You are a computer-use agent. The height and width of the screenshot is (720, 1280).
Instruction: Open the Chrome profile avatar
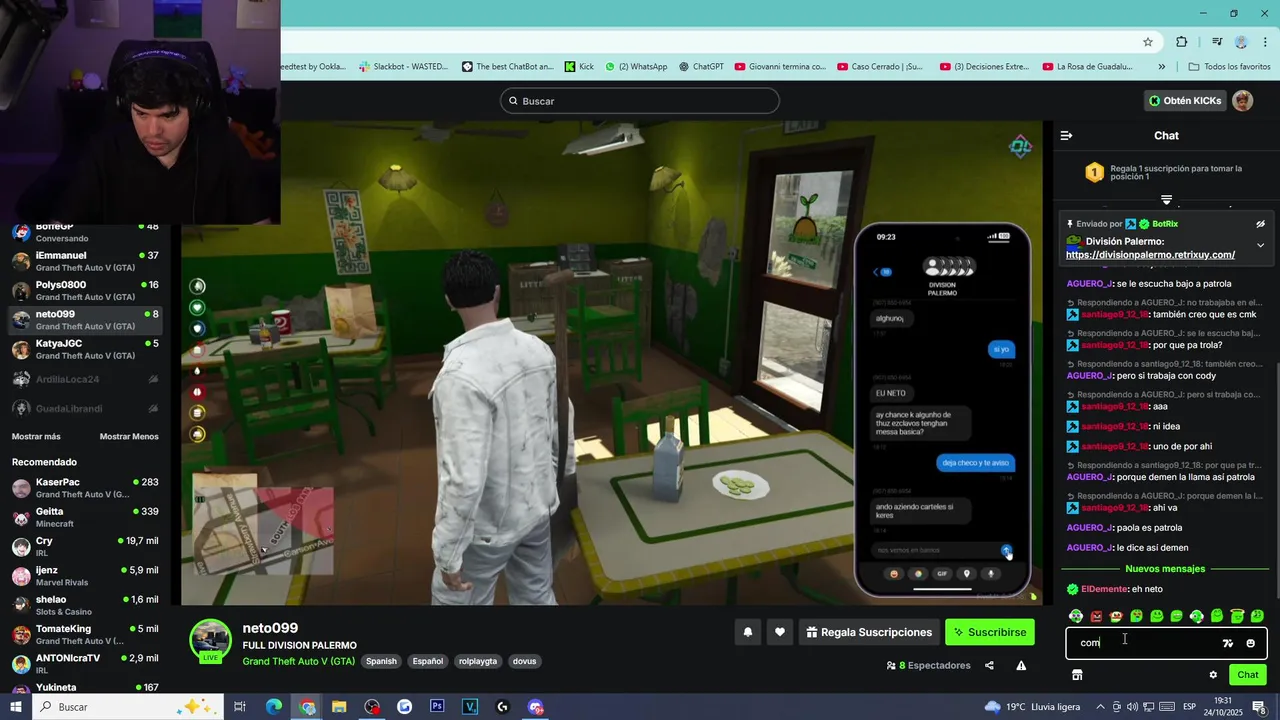[1241, 42]
